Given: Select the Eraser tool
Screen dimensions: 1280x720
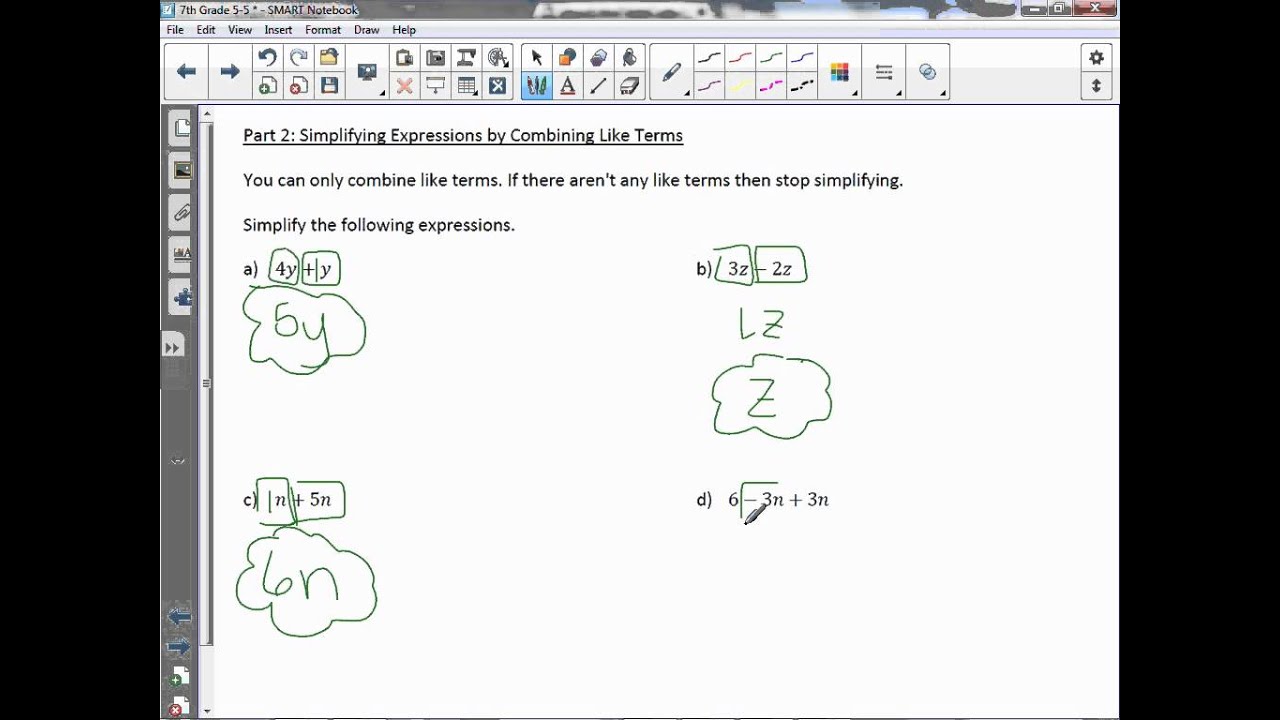Looking at the screenshot, I should (x=629, y=86).
